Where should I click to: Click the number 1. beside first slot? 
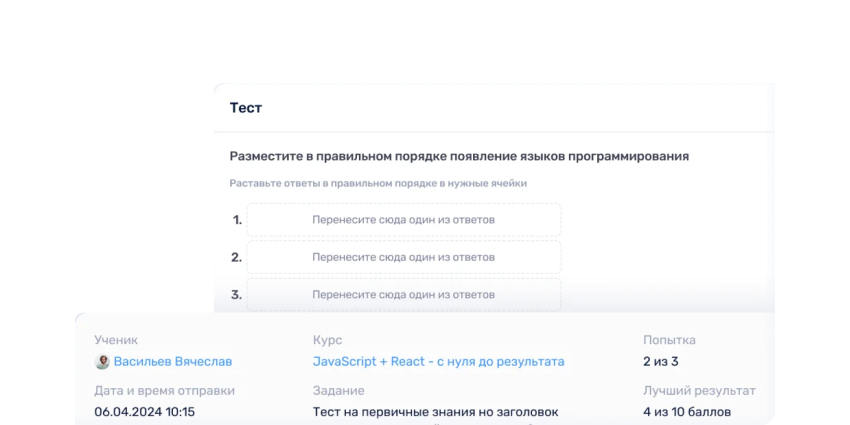point(237,220)
